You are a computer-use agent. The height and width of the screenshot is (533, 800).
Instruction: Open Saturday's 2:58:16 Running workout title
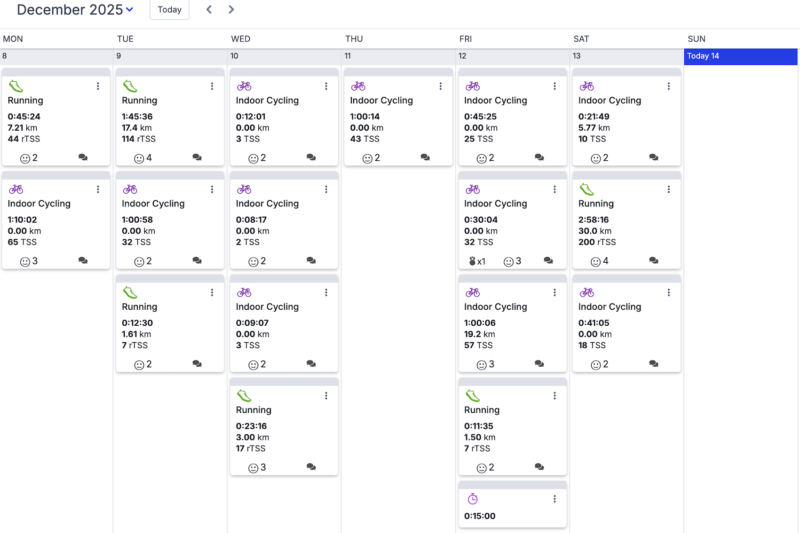tap(603, 204)
